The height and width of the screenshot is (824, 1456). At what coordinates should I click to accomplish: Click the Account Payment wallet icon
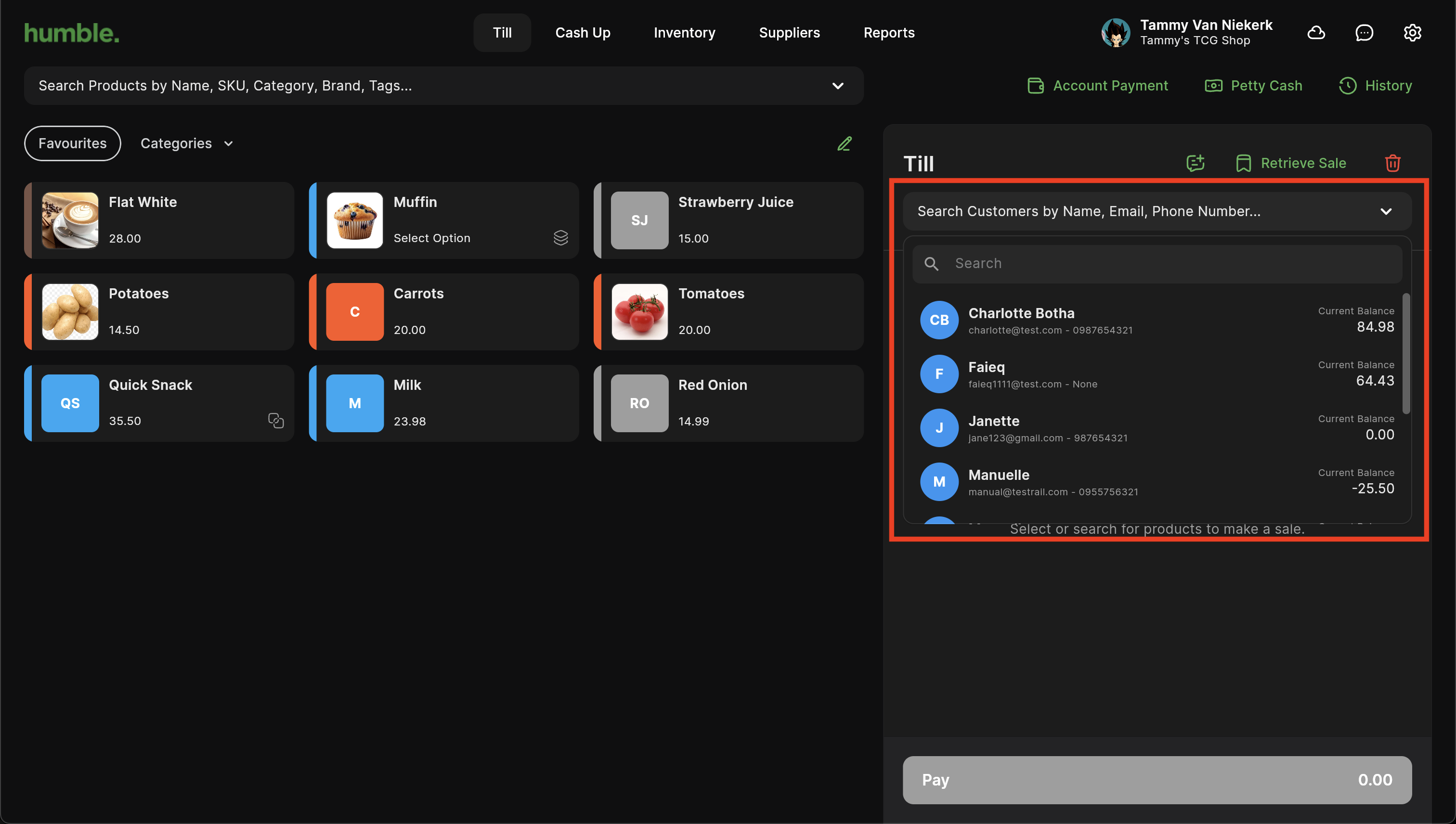coord(1035,86)
